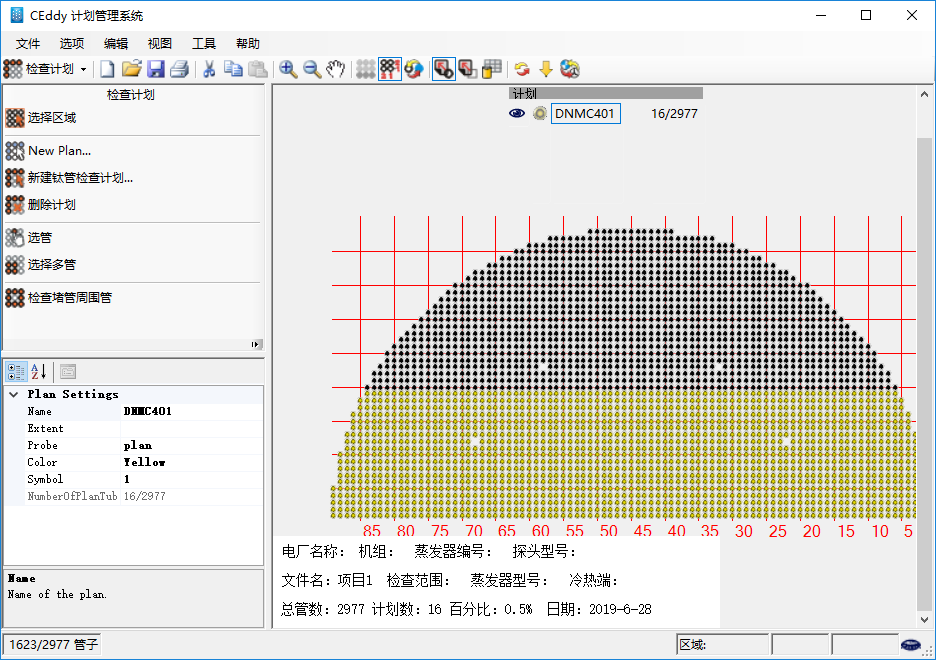Click the zoom out magnifier icon
Image resolution: width=936 pixels, height=660 pixels.
[312, 69]
